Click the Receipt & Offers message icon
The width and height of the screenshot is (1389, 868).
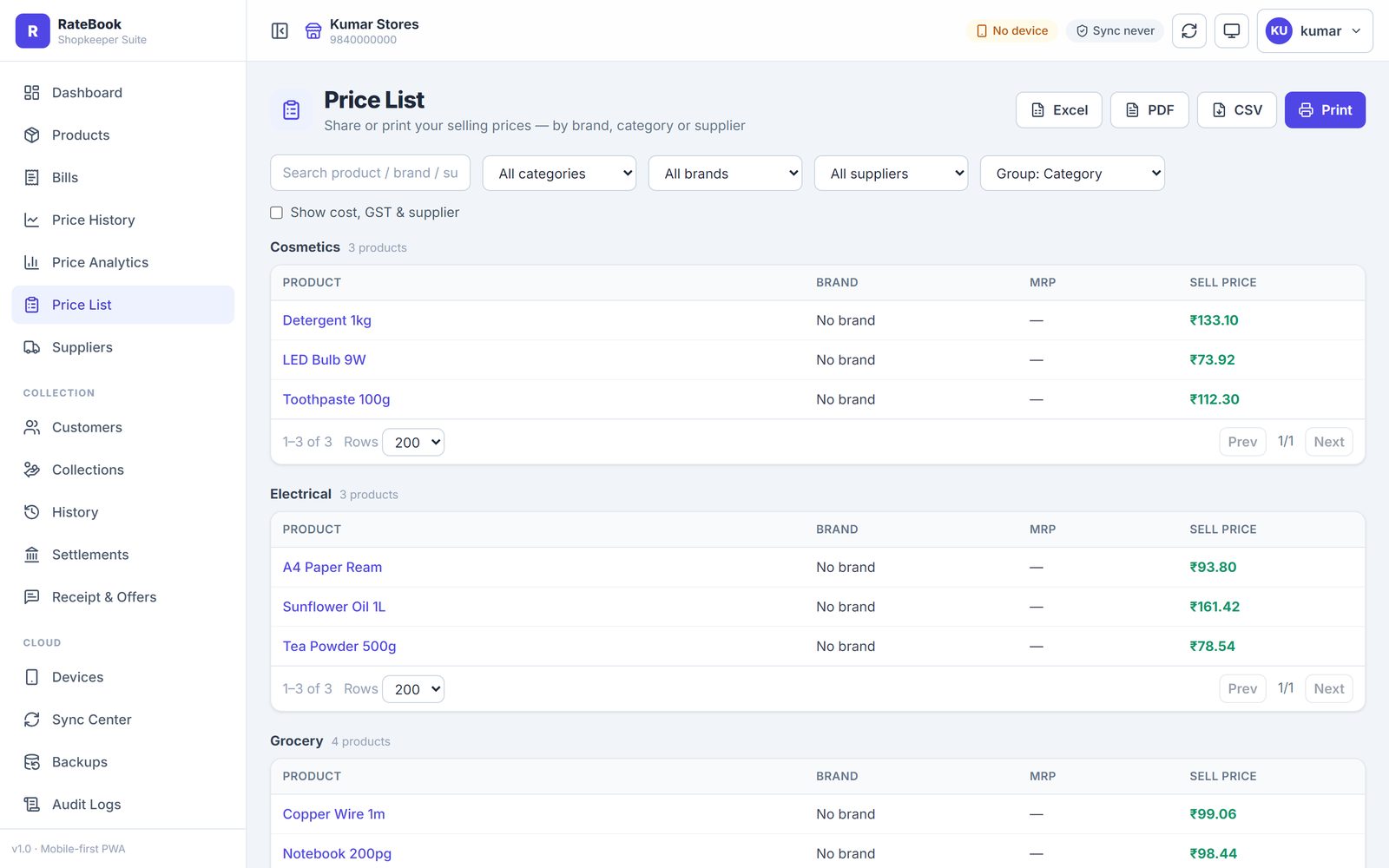(x=32, y=597)
